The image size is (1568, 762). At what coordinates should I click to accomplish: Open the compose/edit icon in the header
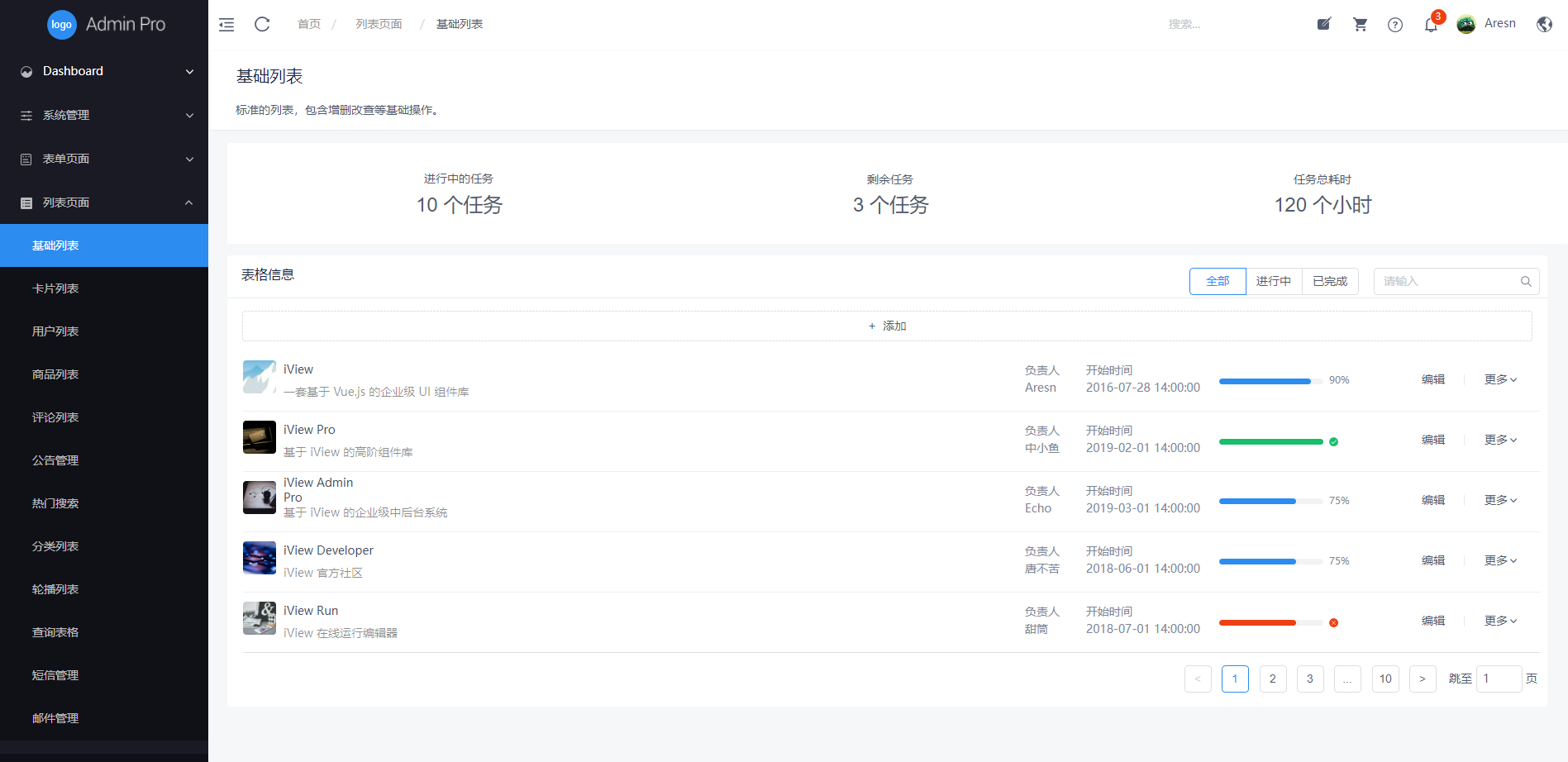coord(1323,24)
